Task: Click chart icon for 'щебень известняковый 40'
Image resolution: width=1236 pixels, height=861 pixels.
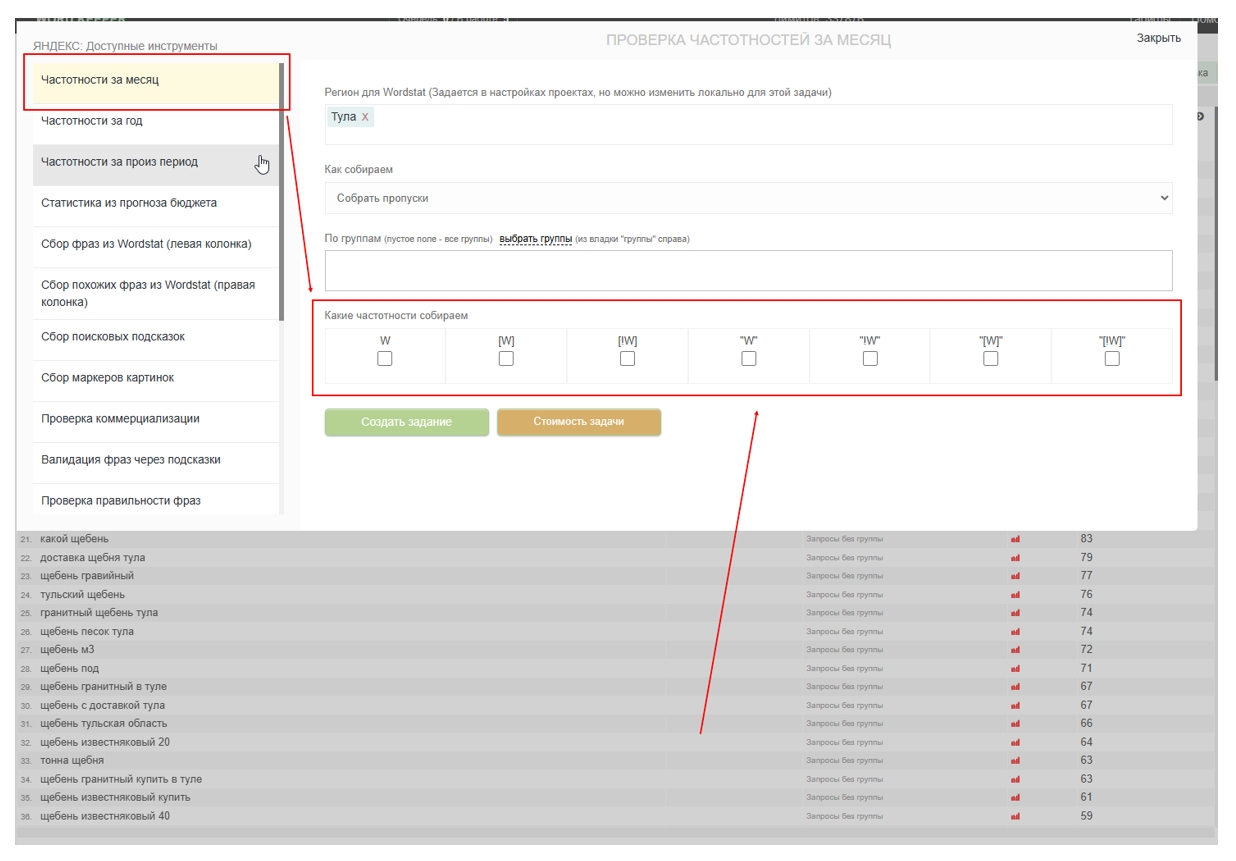Action: 1015,817
